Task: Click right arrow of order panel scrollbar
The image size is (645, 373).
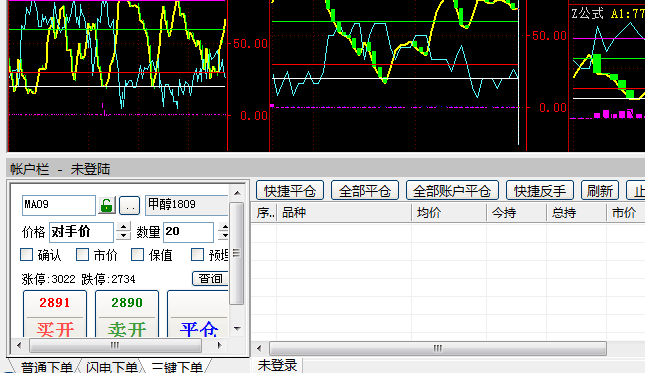Action: 220,345
